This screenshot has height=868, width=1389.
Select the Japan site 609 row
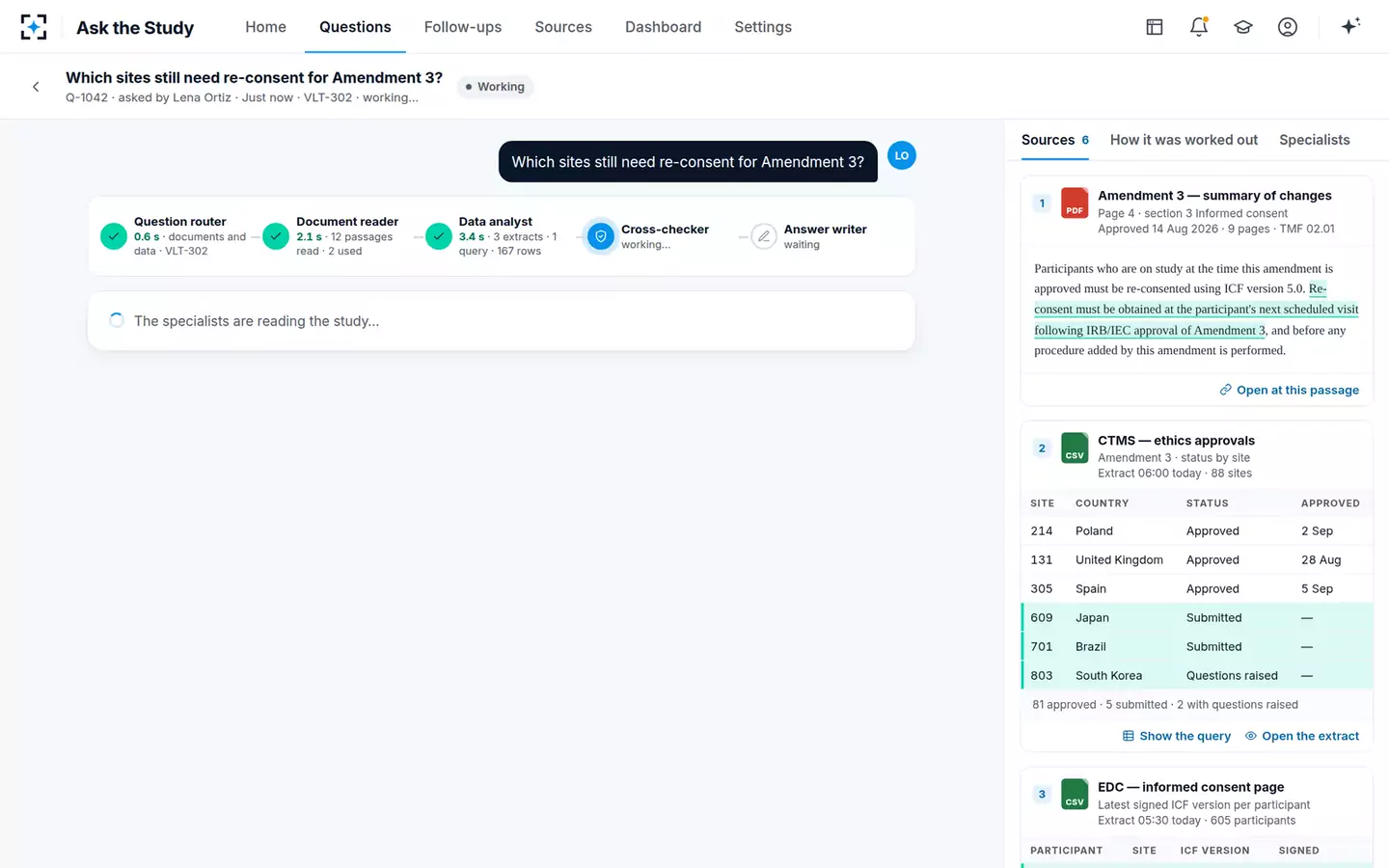[1197, 617]
